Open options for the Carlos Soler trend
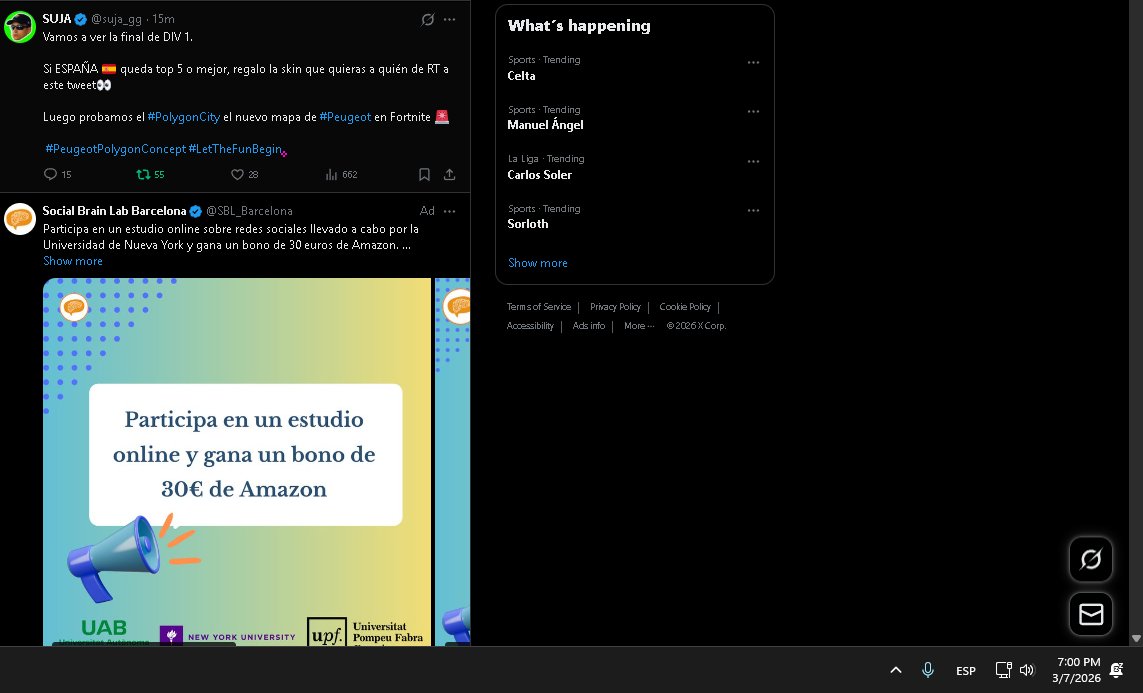Viewport: 1143px width, 693px height. pyautogui.click(x=754, y=162)
